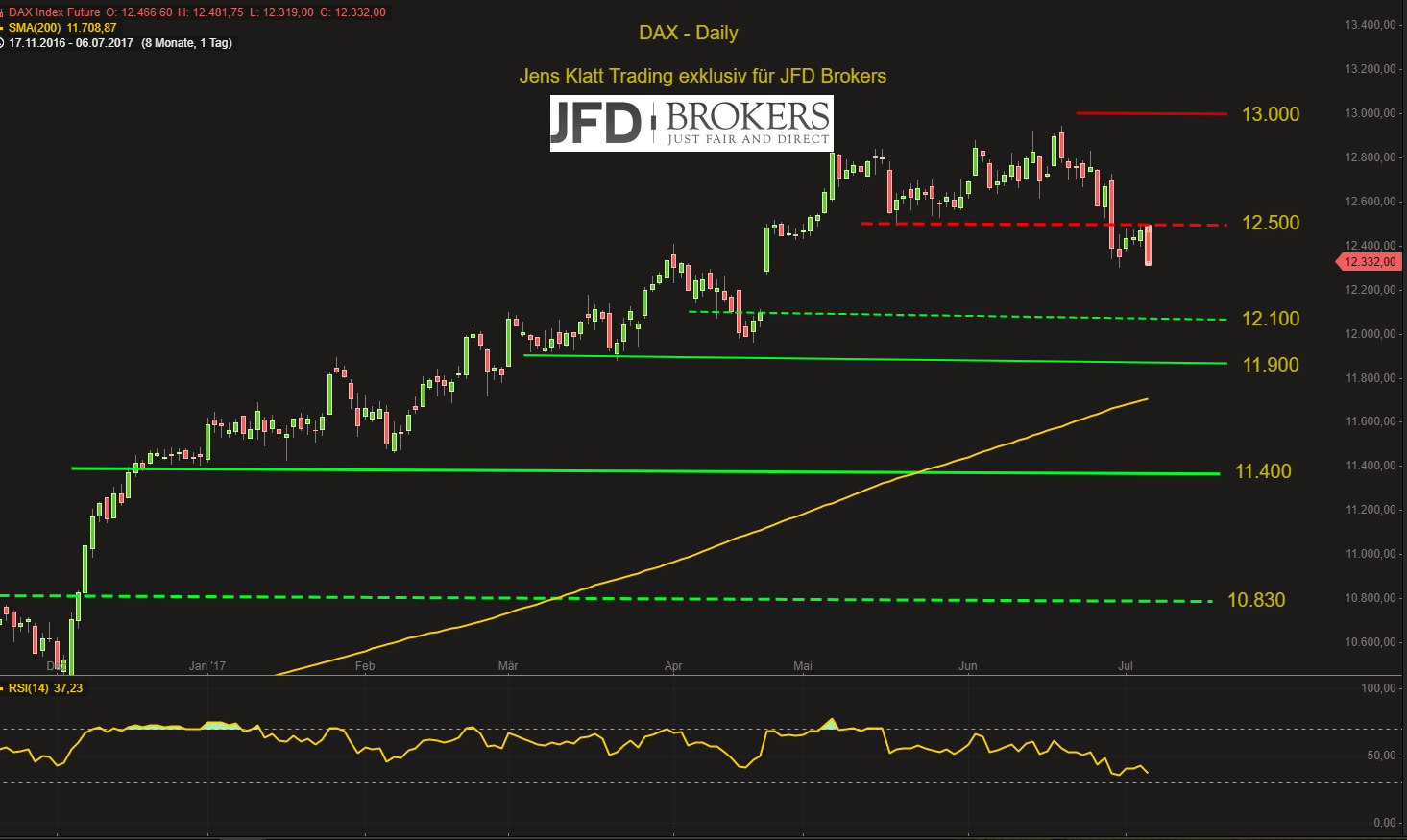Viewport: 1407px width, 840px height.
Task: Click the Mär time axis label
Action: (x=508, y=666)
